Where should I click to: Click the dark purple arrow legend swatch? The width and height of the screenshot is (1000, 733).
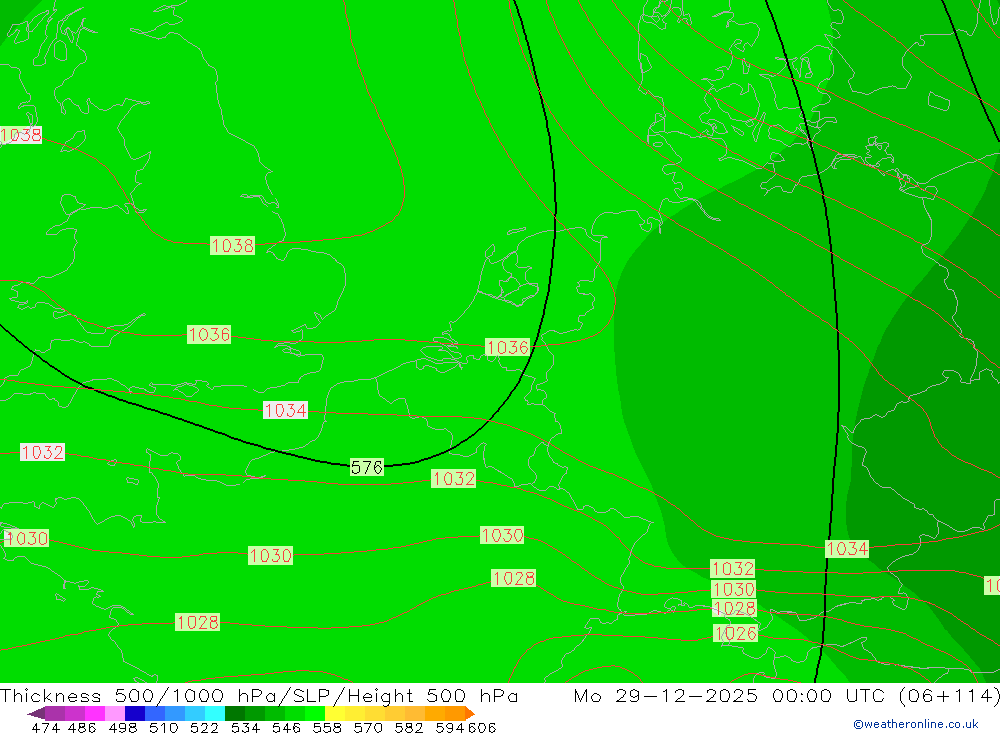(36, 713)
